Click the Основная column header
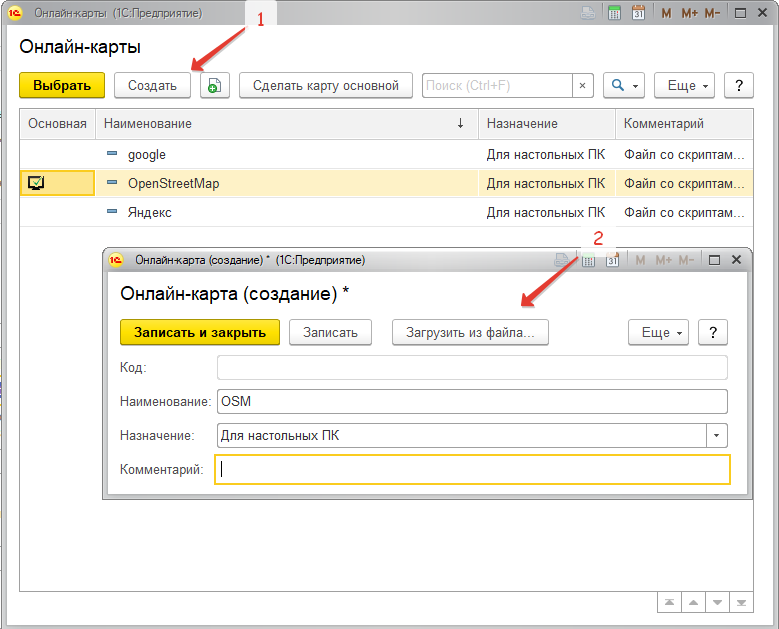779x629 pixels. point(58,124)
